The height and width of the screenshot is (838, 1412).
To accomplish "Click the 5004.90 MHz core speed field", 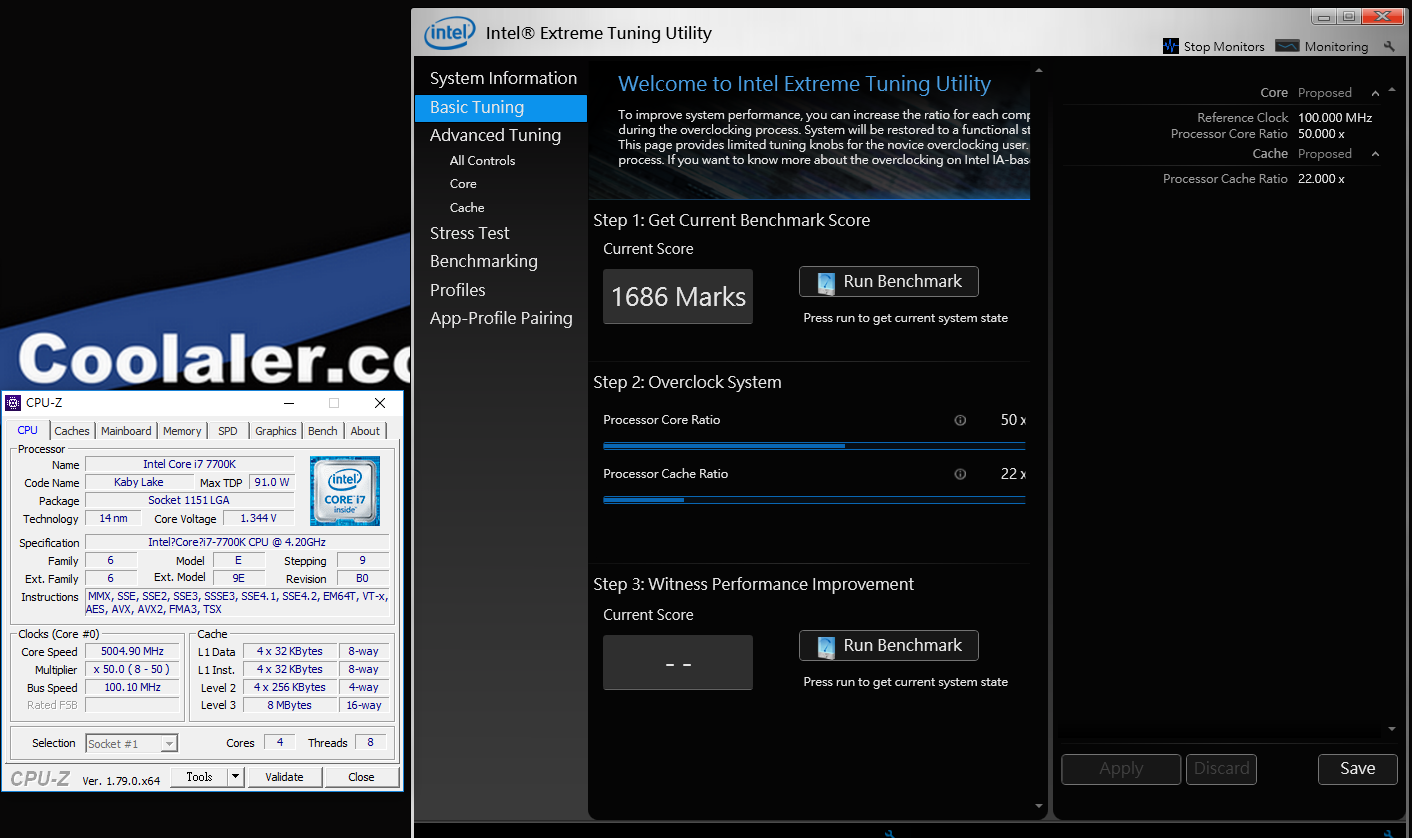I will tap(134, 651).
